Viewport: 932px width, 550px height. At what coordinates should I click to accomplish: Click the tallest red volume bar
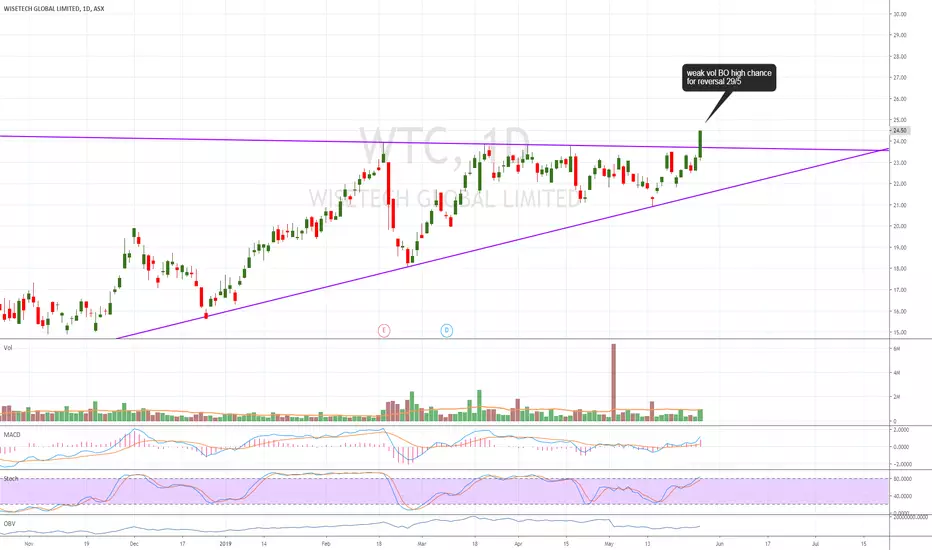pyautogui.click(x=613, y=382)
